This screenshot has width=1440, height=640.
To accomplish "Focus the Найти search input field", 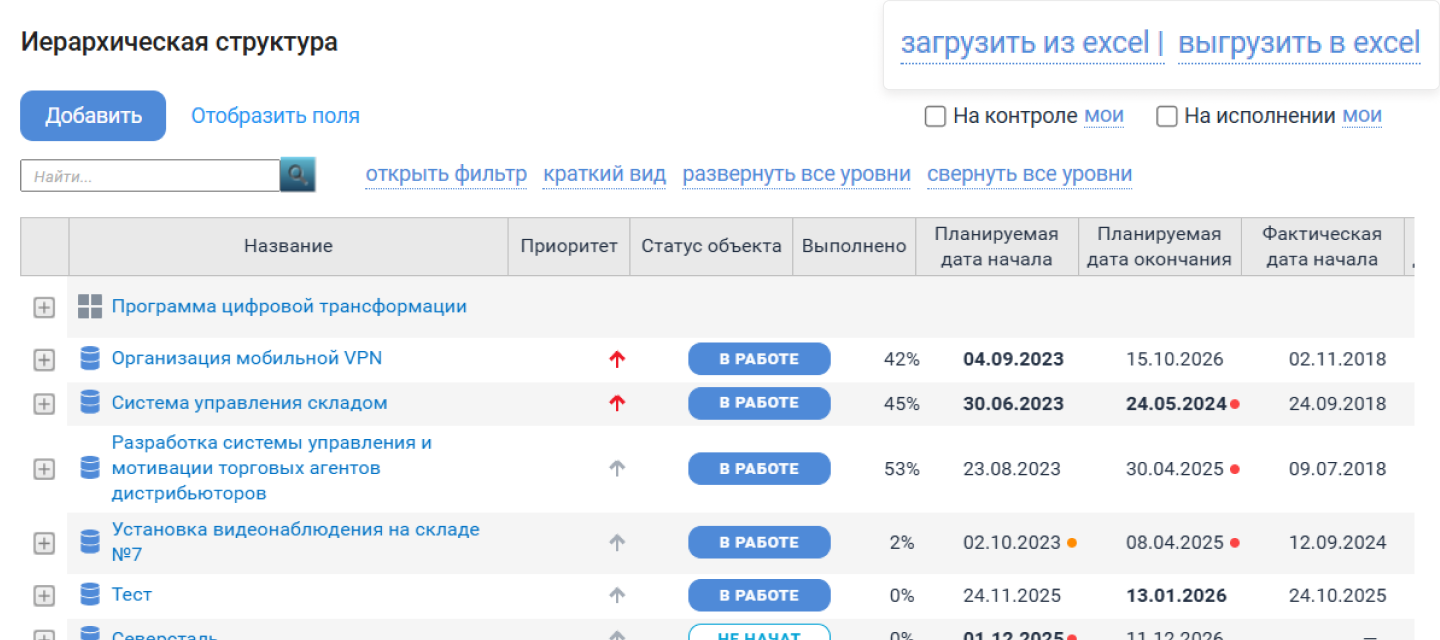I will [150, 176].
